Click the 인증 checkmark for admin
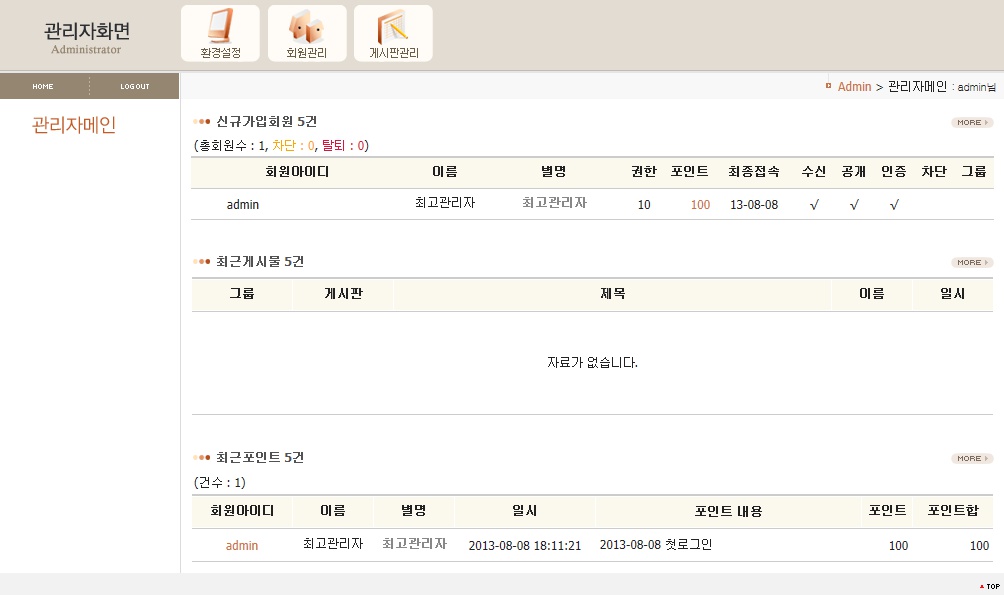1004x595 pixels. coord(894,204)
